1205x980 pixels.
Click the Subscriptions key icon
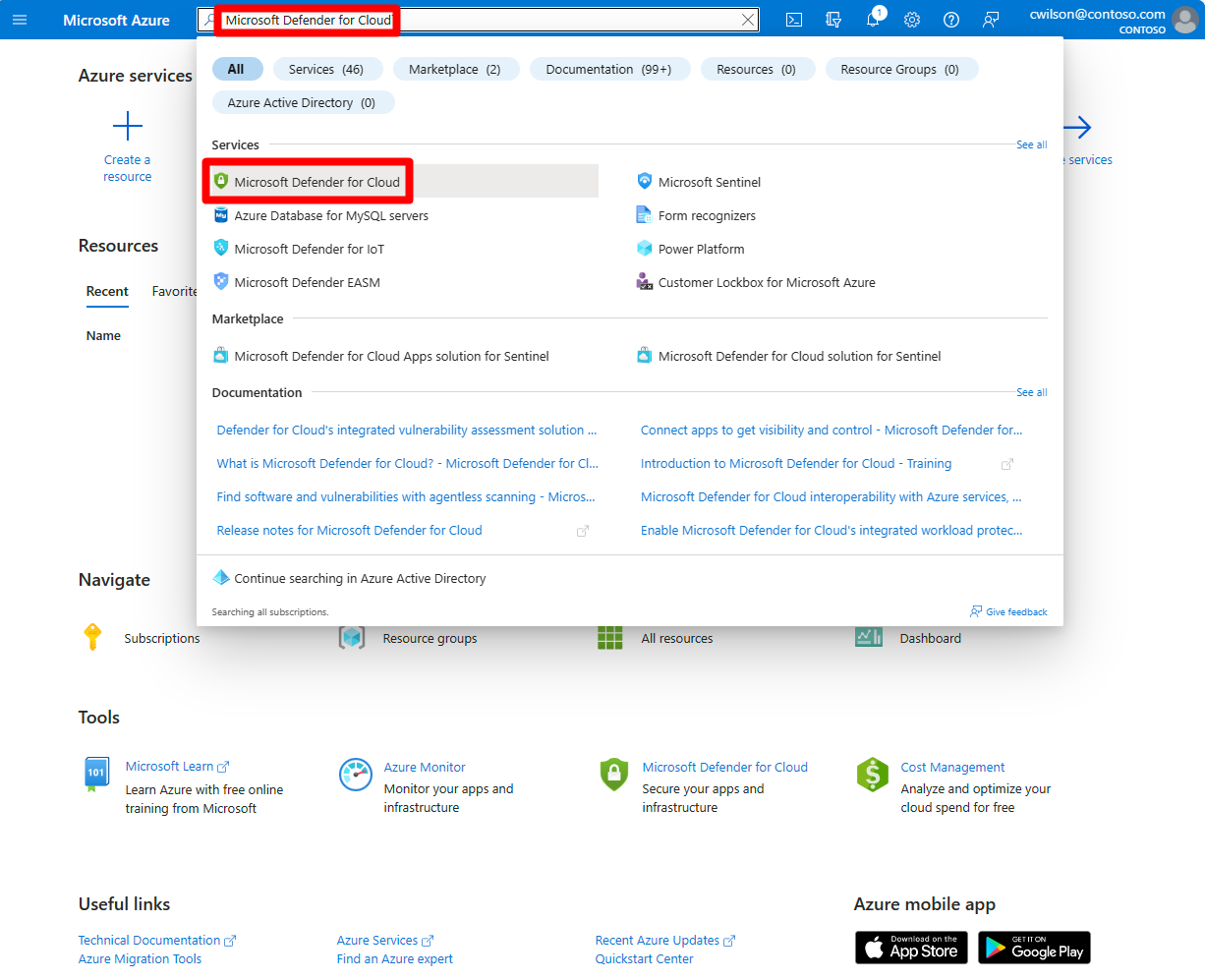pos(92,637)
